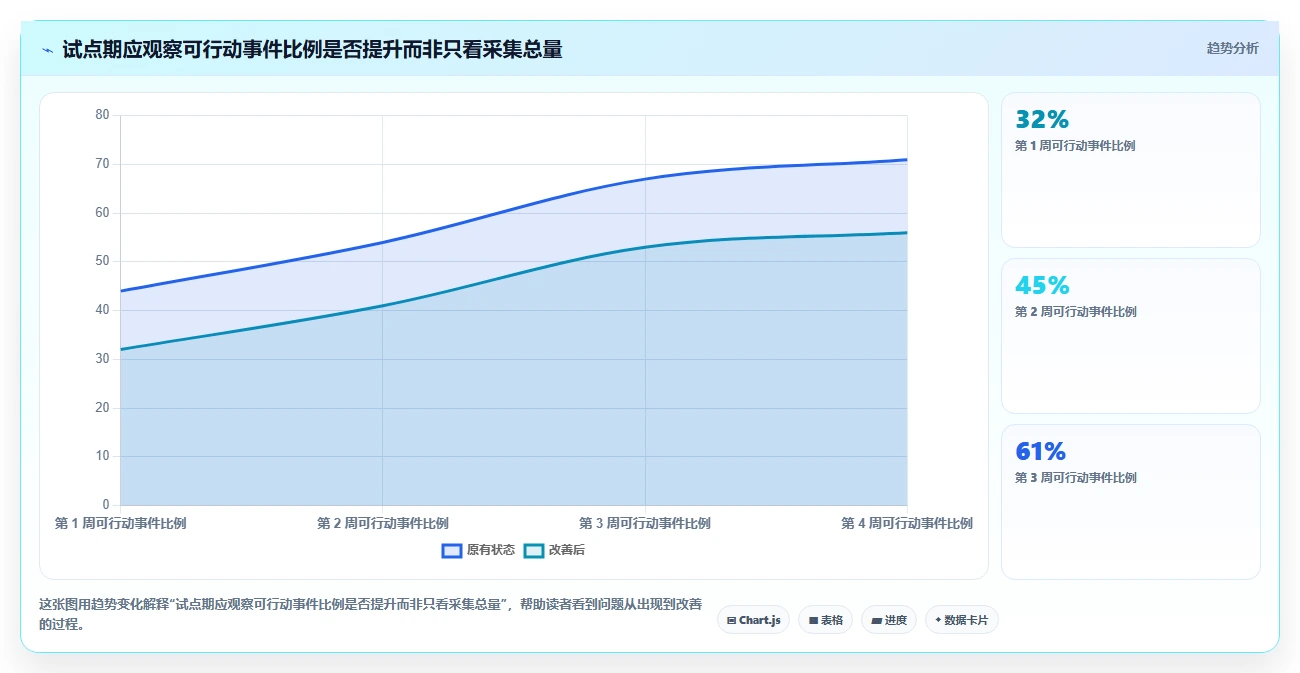Click the x-axis label 第 2 周可行动事件比例

[x=382, y=523]
